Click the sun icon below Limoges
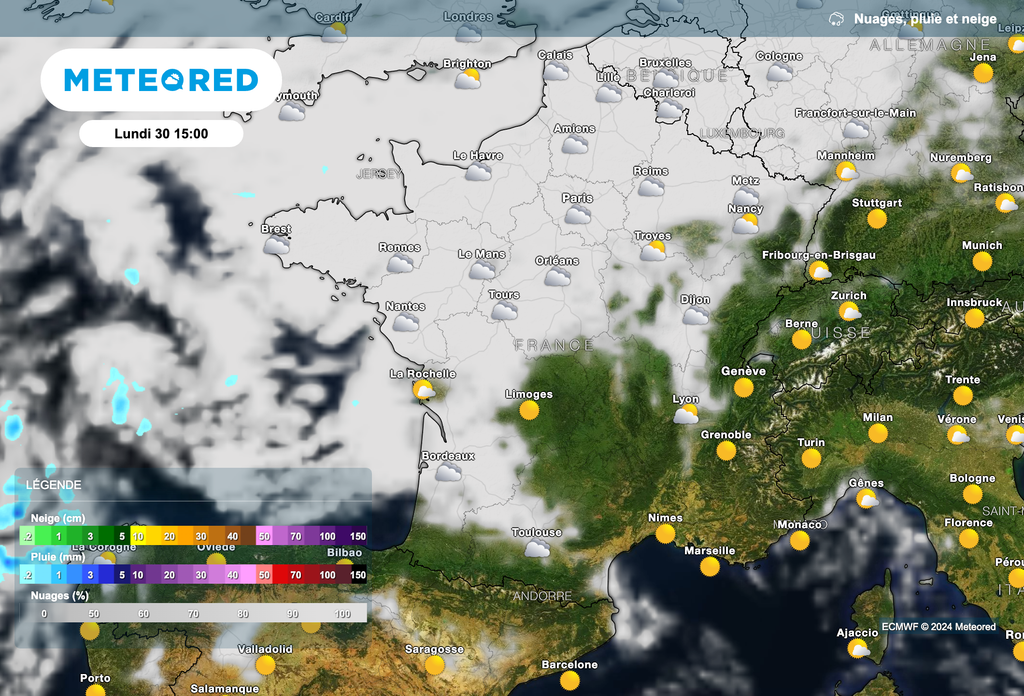The width and height of the screenshot is (1024, 696). 529,410
